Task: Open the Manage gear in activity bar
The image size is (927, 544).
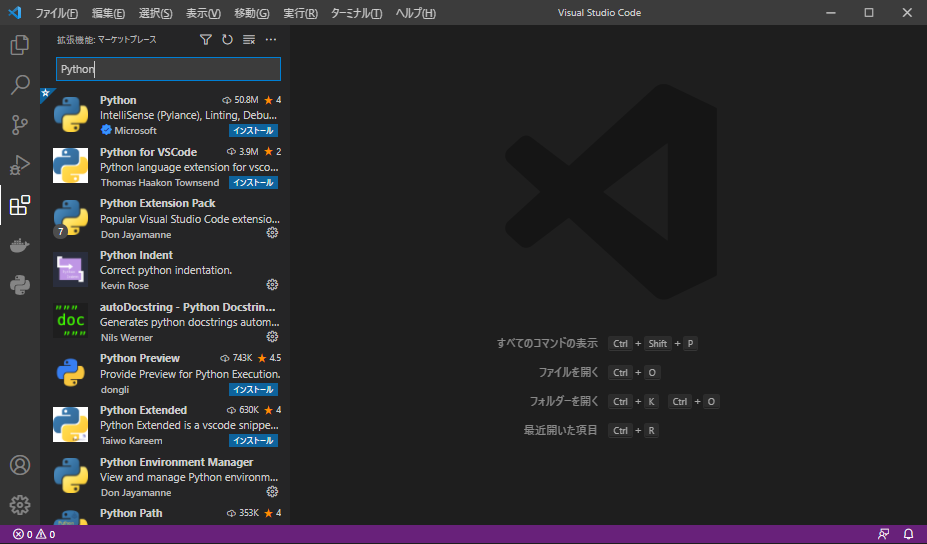Action: point(20,505)
